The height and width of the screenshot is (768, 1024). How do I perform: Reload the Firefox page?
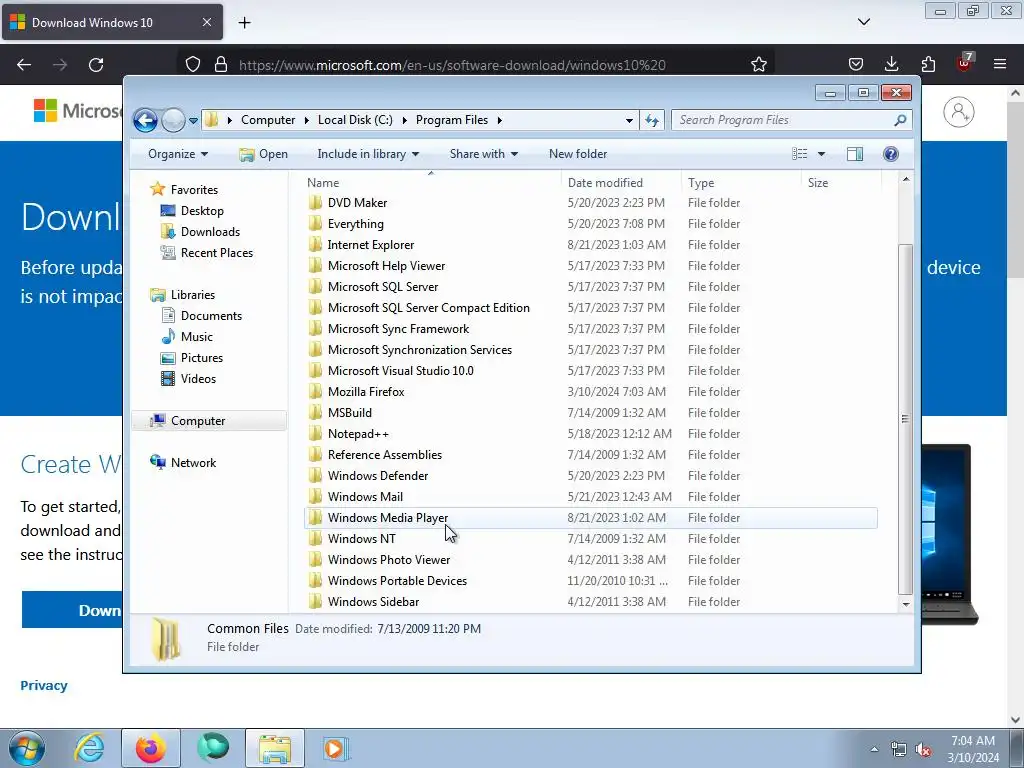click(96, 65)
